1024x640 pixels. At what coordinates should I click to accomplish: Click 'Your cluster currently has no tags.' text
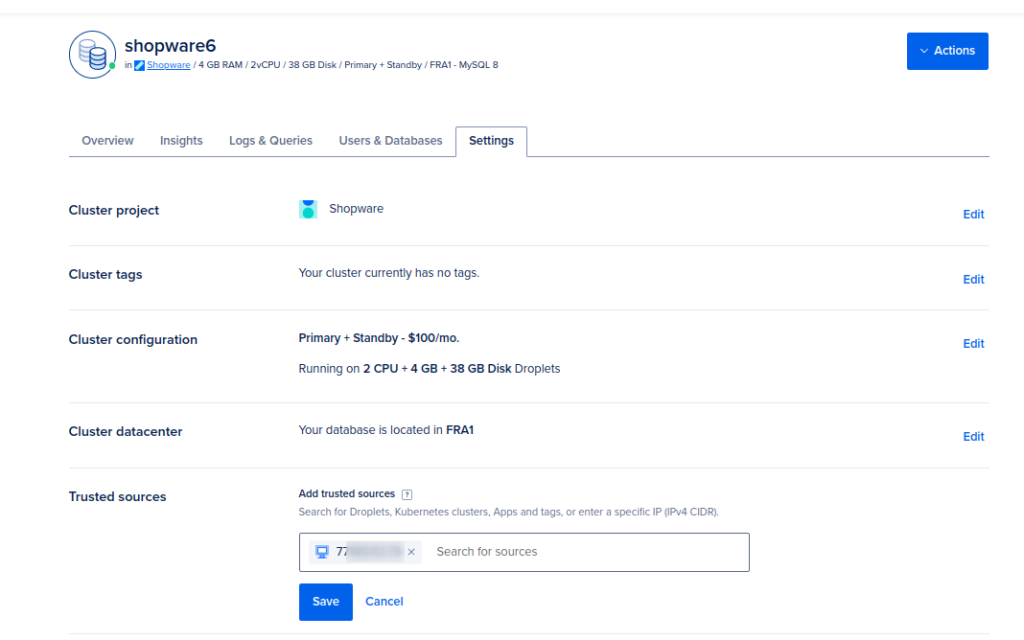[389, 273]
